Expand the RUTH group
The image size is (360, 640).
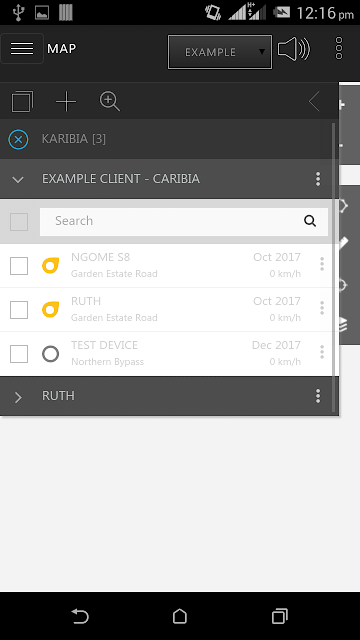[x=18, y=397]
